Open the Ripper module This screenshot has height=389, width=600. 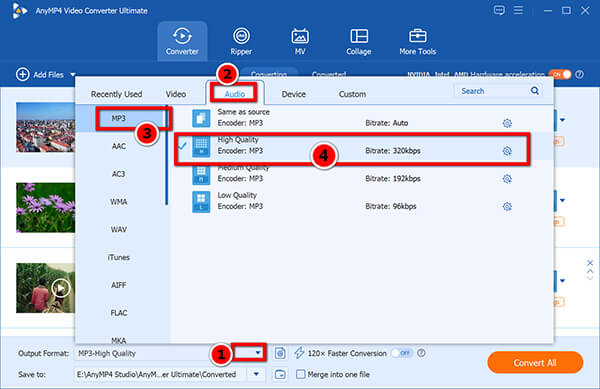coord(241,41)
